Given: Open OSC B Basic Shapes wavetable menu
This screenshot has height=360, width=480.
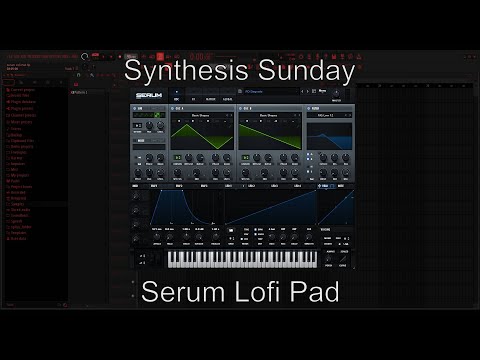Looking at the screenshot, I should point(268,115).
